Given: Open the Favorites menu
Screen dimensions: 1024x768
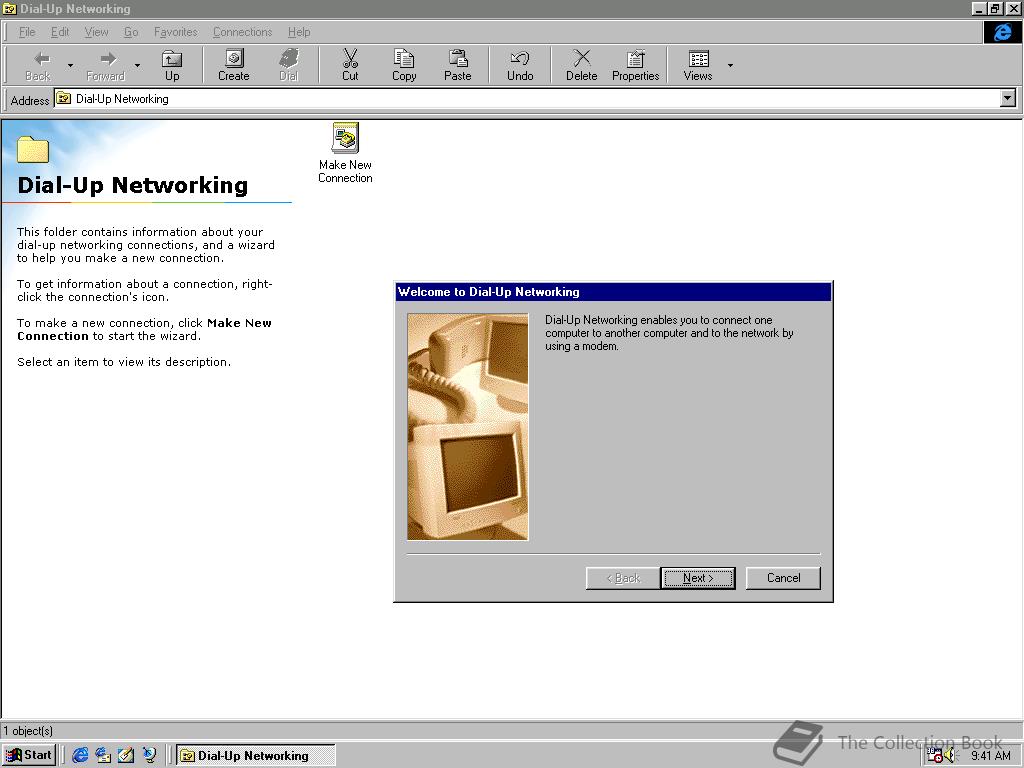Looking at the screenshot, I should point(176,32).
